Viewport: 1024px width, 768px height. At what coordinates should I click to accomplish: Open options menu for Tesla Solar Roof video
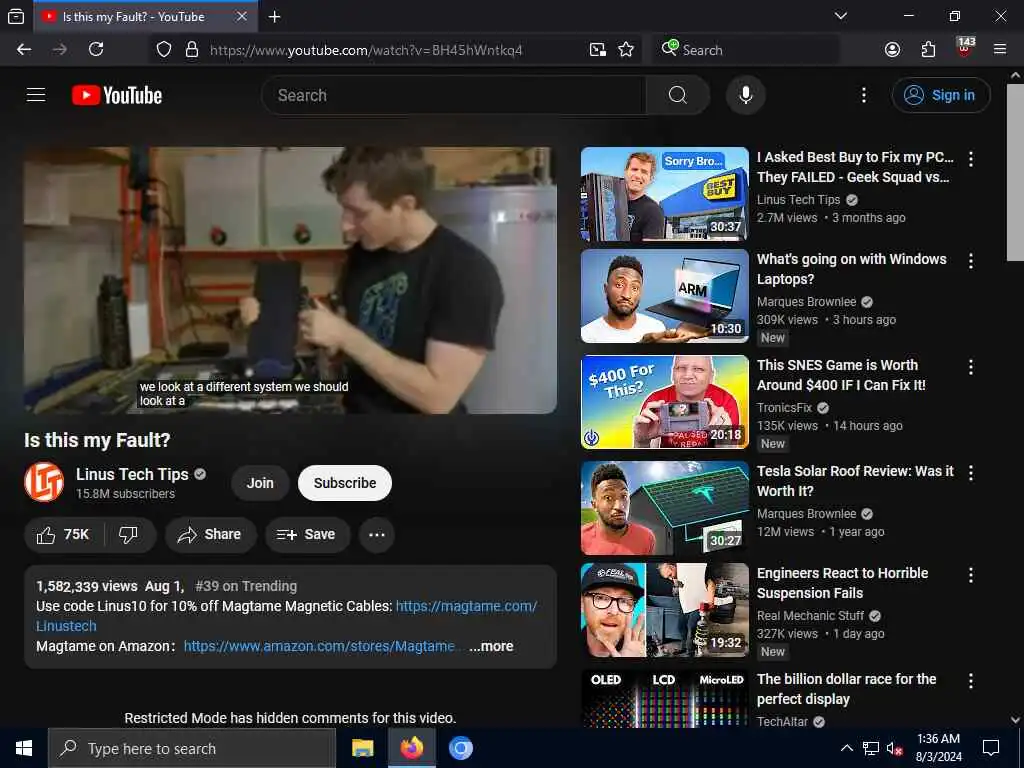point(971,473)
